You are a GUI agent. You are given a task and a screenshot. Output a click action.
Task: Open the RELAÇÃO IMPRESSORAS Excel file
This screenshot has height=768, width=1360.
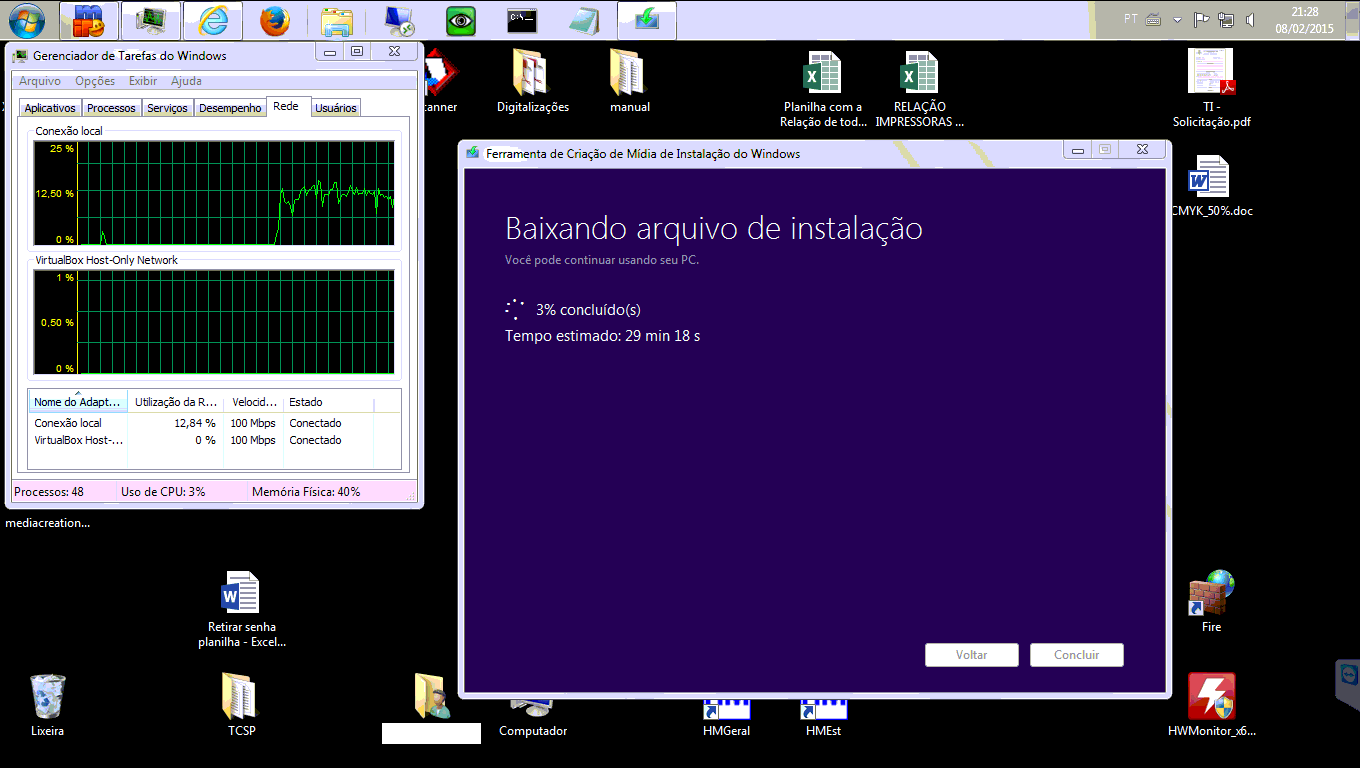(920, 90)
